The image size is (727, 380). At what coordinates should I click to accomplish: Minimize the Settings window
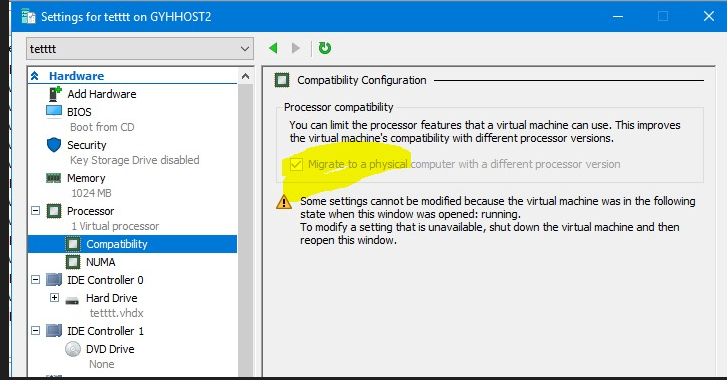[618, 16]
